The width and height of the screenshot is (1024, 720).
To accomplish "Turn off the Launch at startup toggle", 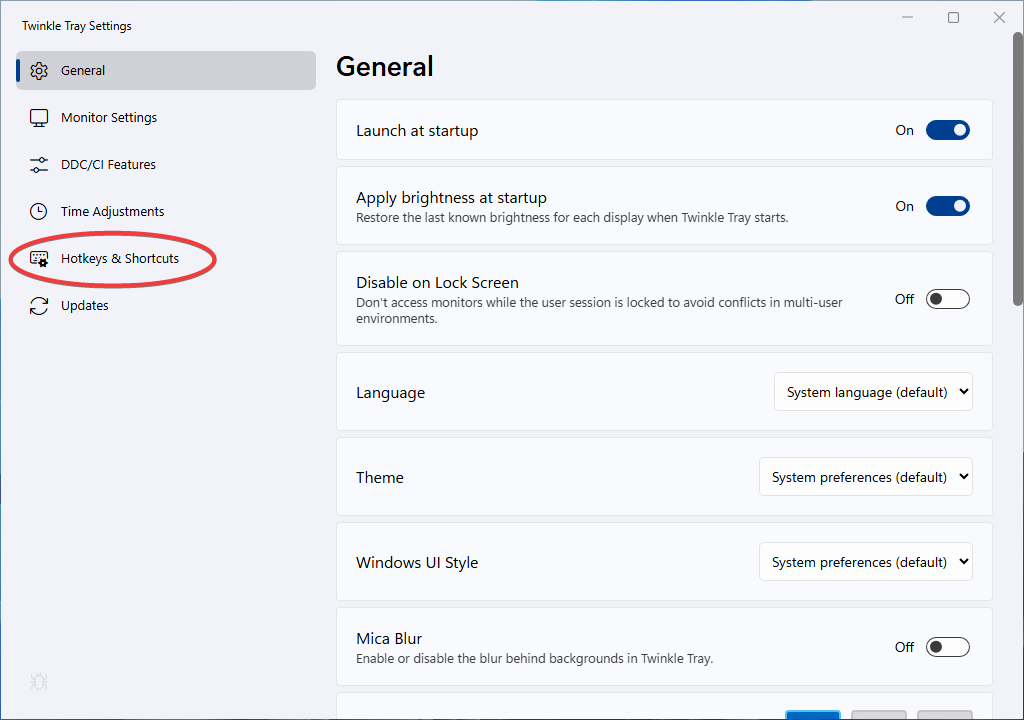I will click(947, 130).
